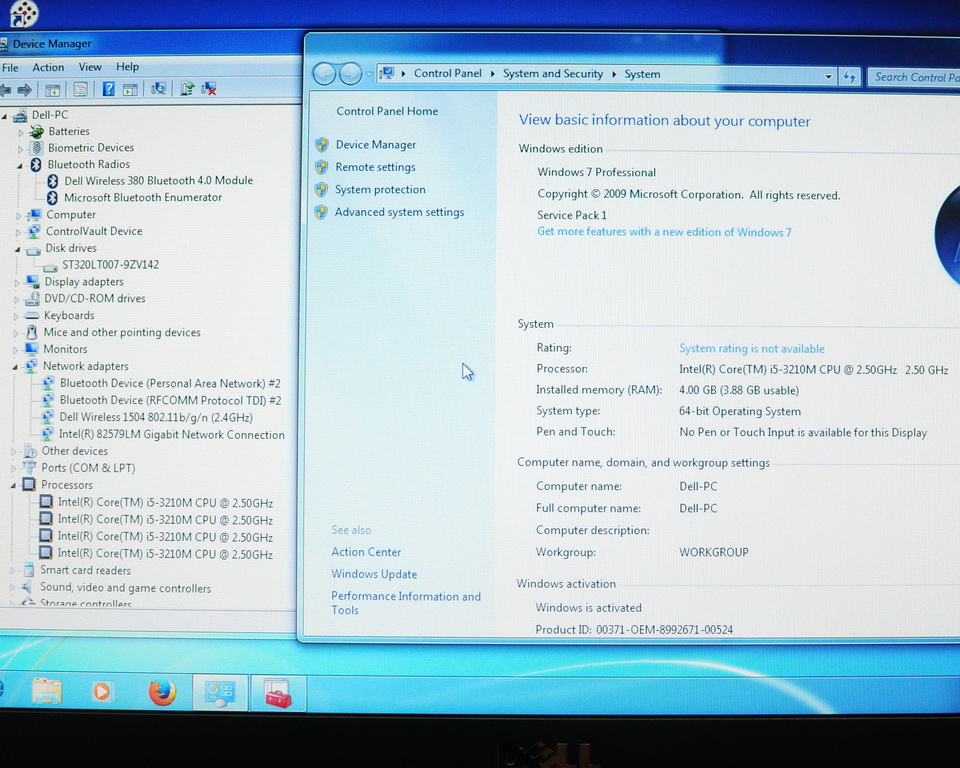
Task: Select 'Ports (COM & LPT)' label in device tree
Action: (x=88, y=468)
